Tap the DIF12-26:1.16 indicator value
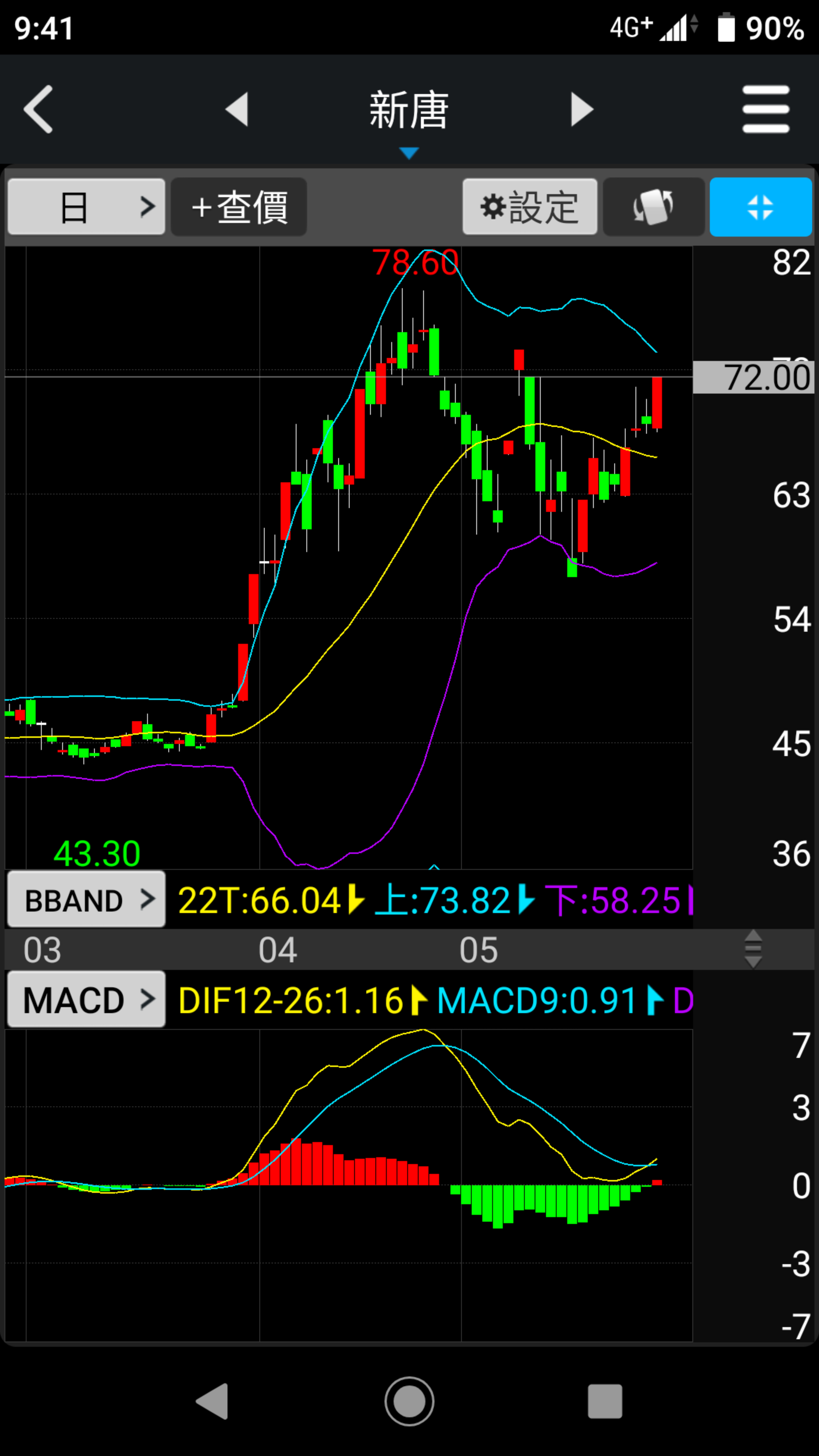Screen dimensions: 819x1456 click(290, 1001)
